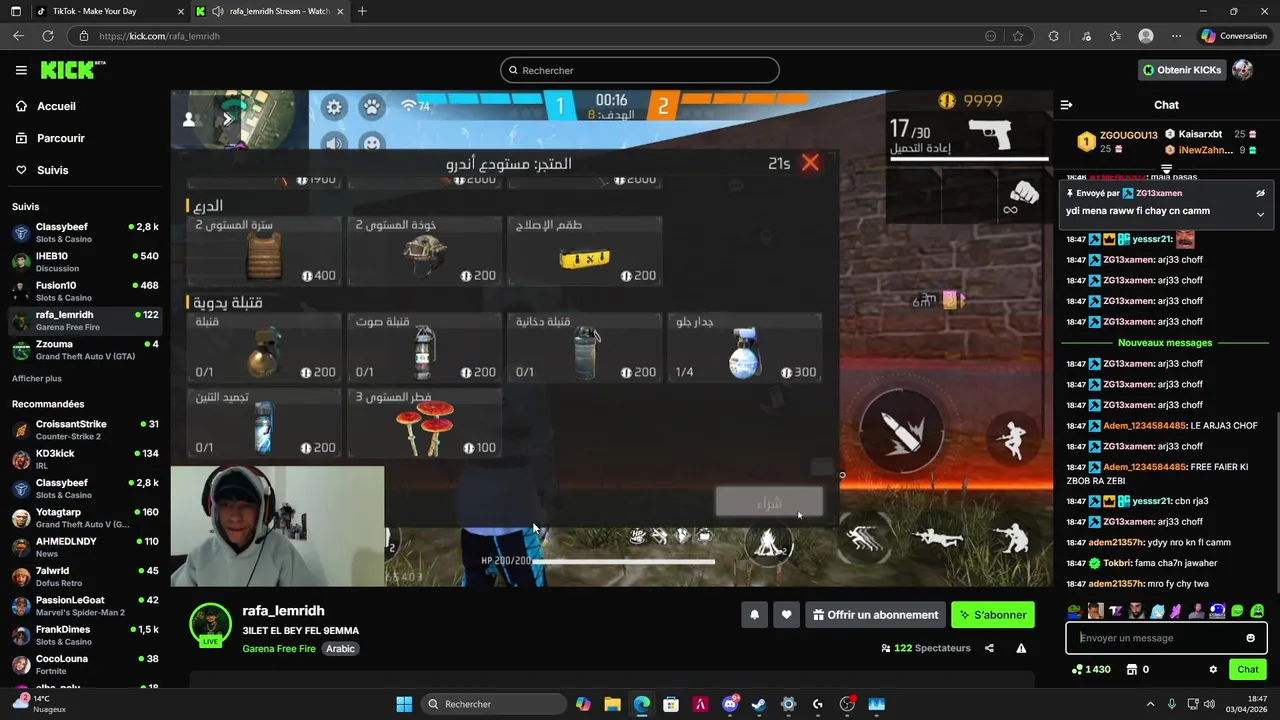
Task: Open the browser extensions puzzle icon
Action: point(1054,36)
